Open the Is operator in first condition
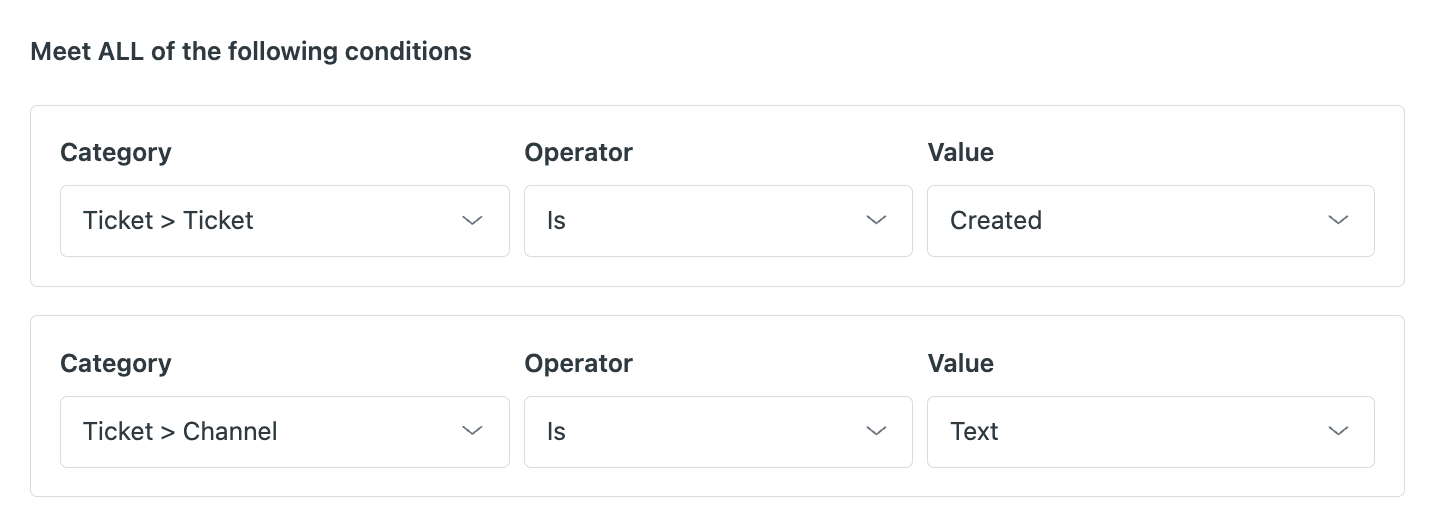Screen dimensions: 1436x524 coord(700,221)
